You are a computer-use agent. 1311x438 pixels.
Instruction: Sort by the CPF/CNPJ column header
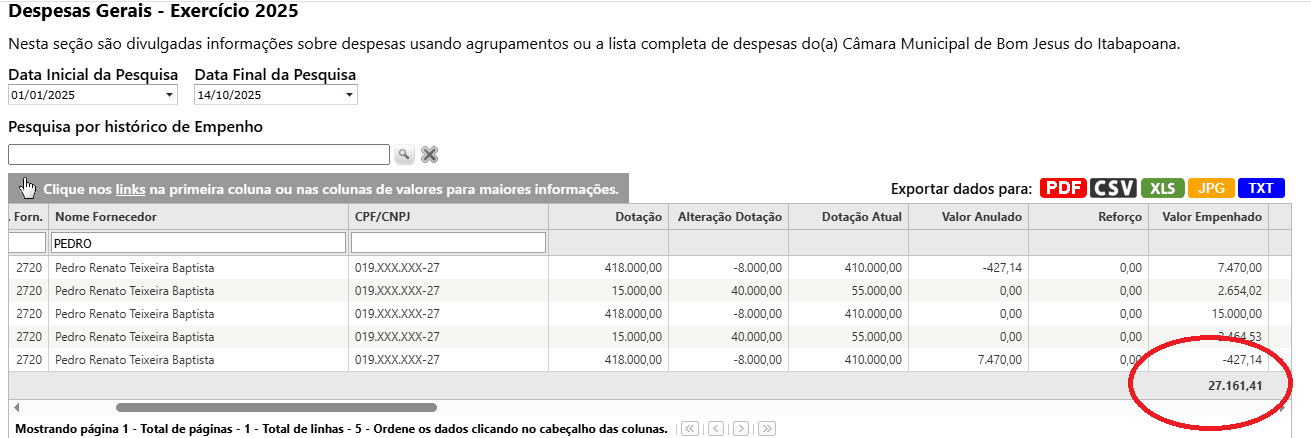pos(448,217)
